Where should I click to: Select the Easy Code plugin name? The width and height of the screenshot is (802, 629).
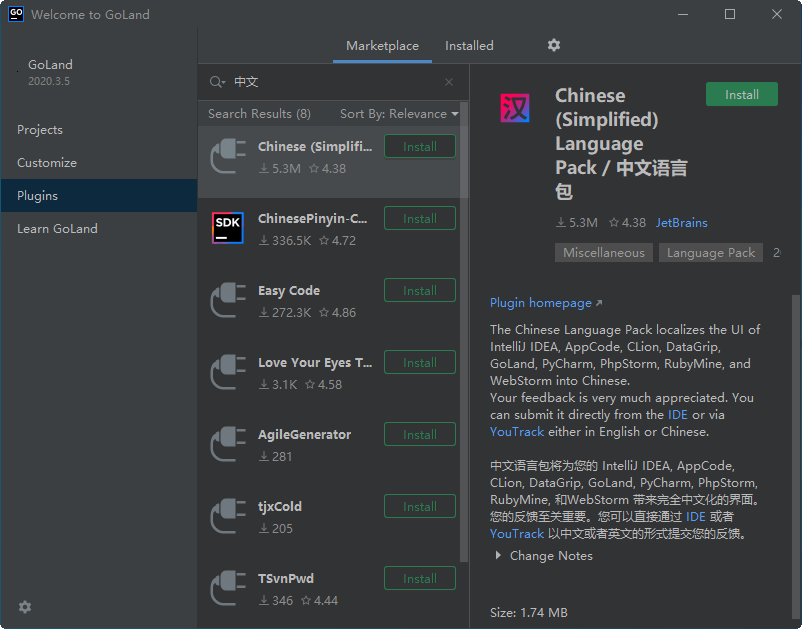tap(289, 290)
